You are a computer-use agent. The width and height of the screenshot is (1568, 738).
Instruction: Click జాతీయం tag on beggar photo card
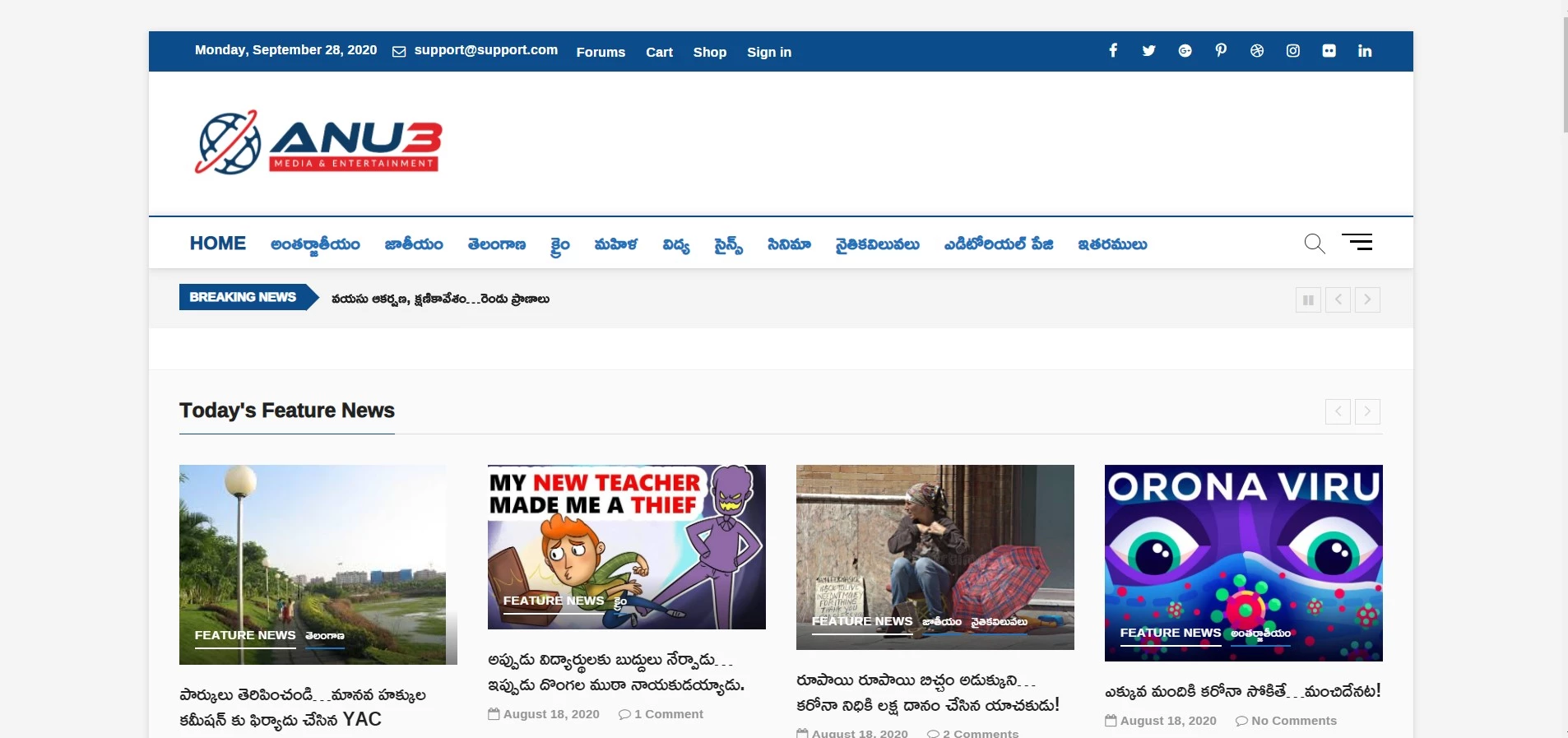(942, 622)
